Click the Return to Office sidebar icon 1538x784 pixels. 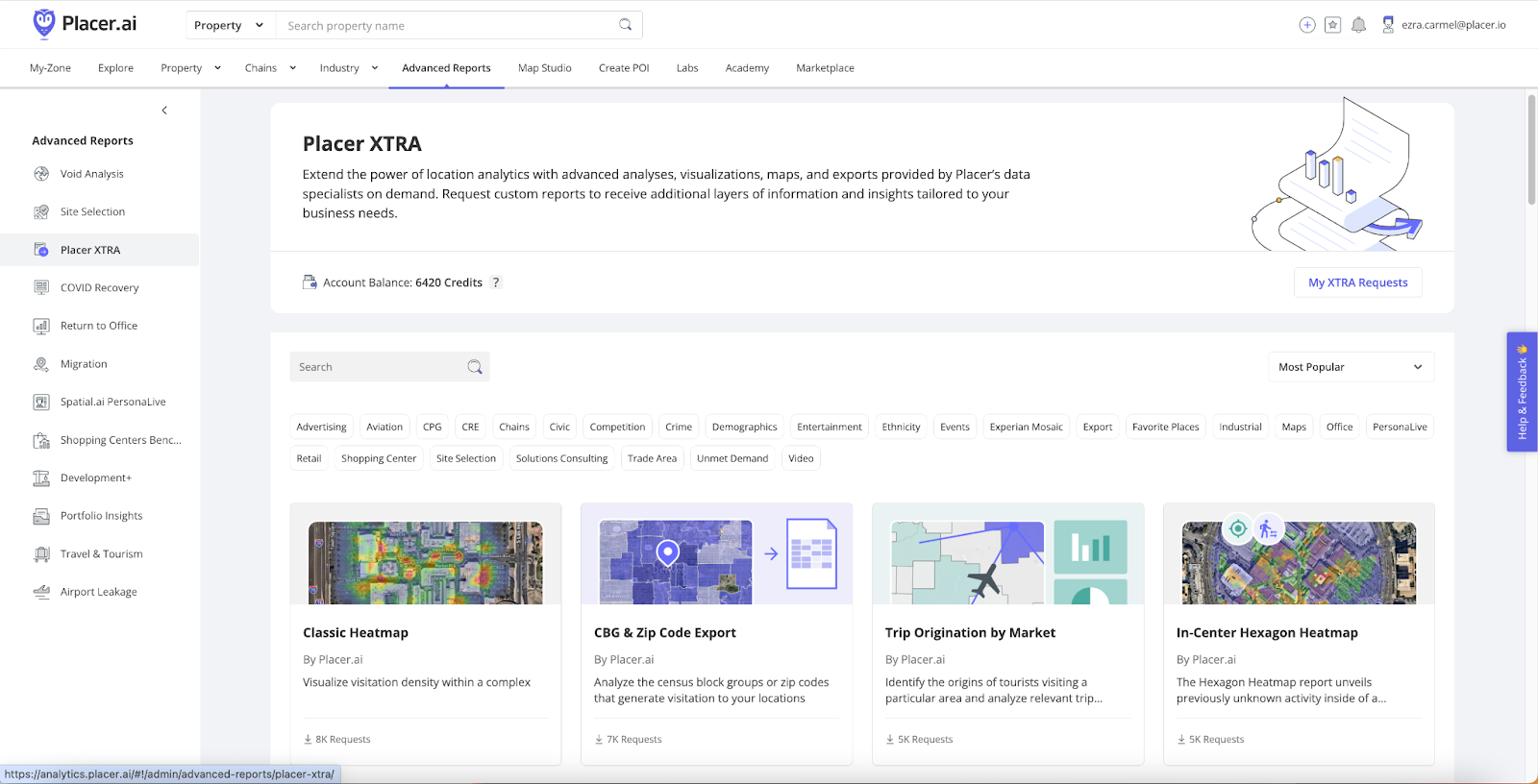(41, 326)
